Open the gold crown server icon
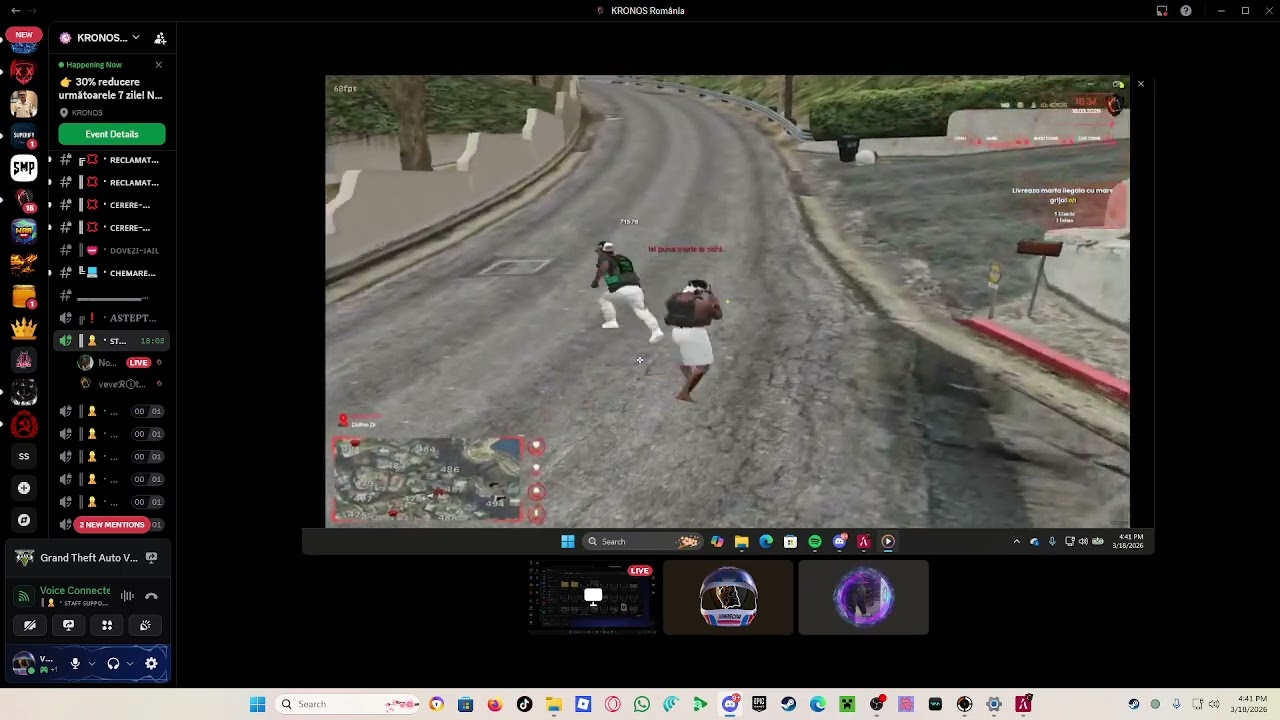Screen dimensions: 1280x720 (24, 328)
